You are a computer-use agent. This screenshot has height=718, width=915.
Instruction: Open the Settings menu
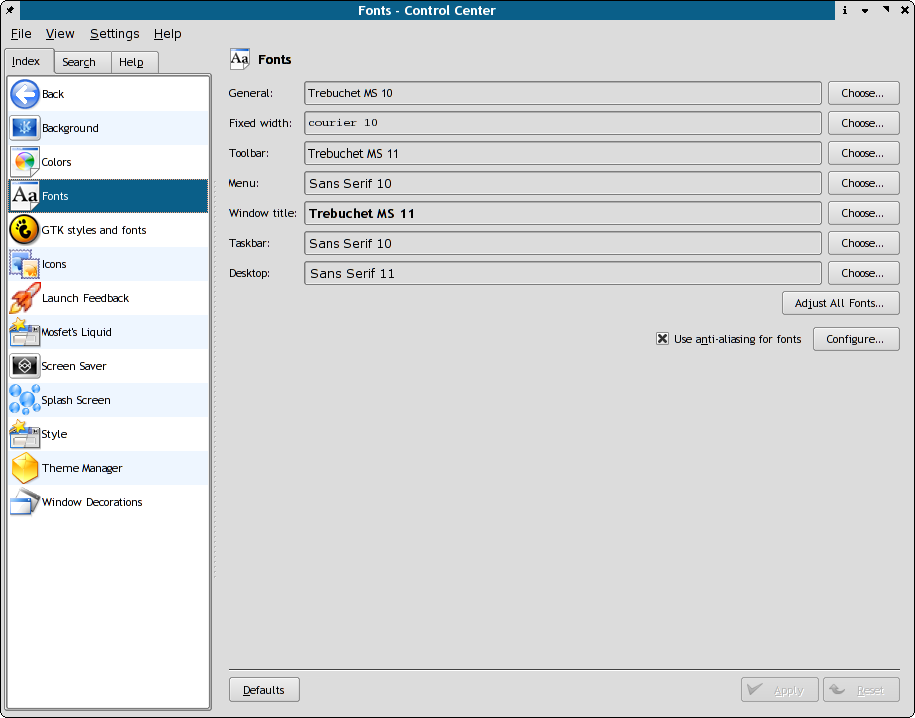tap(114, 34)
